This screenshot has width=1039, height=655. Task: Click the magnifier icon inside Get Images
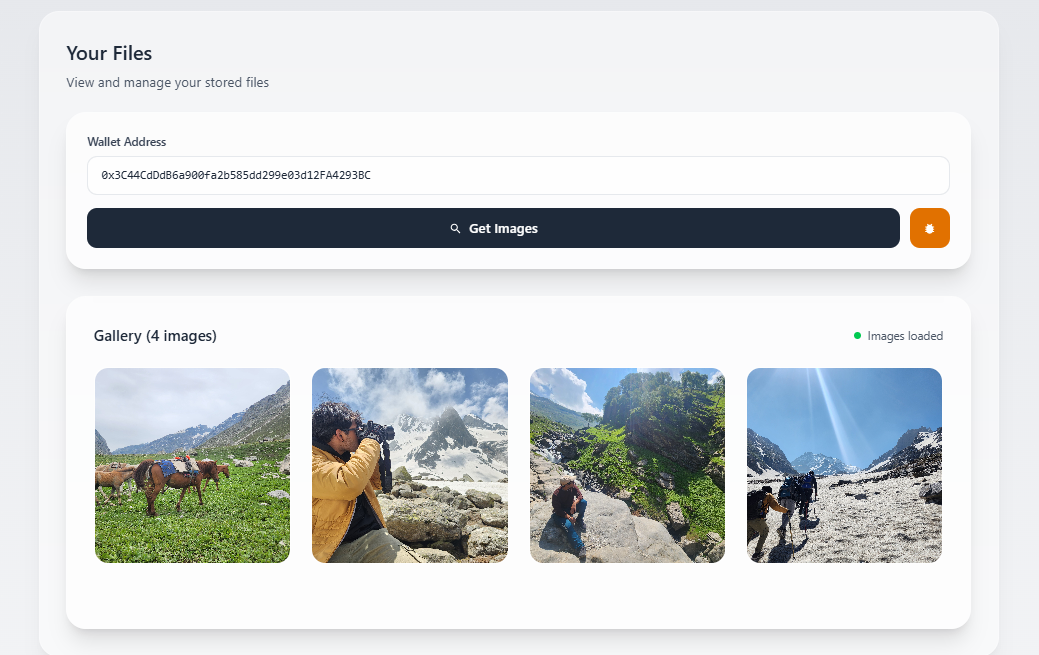[x=455, y=229]
